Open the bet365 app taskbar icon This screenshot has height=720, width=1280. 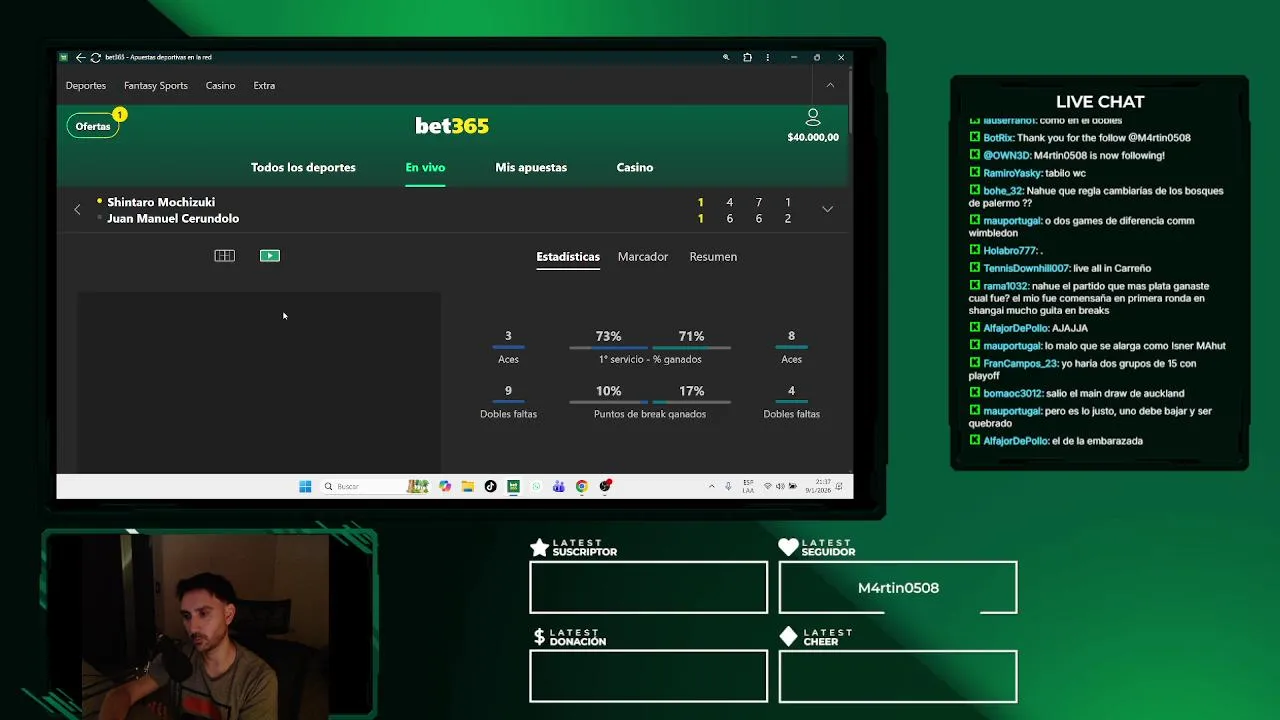point(513,486)
